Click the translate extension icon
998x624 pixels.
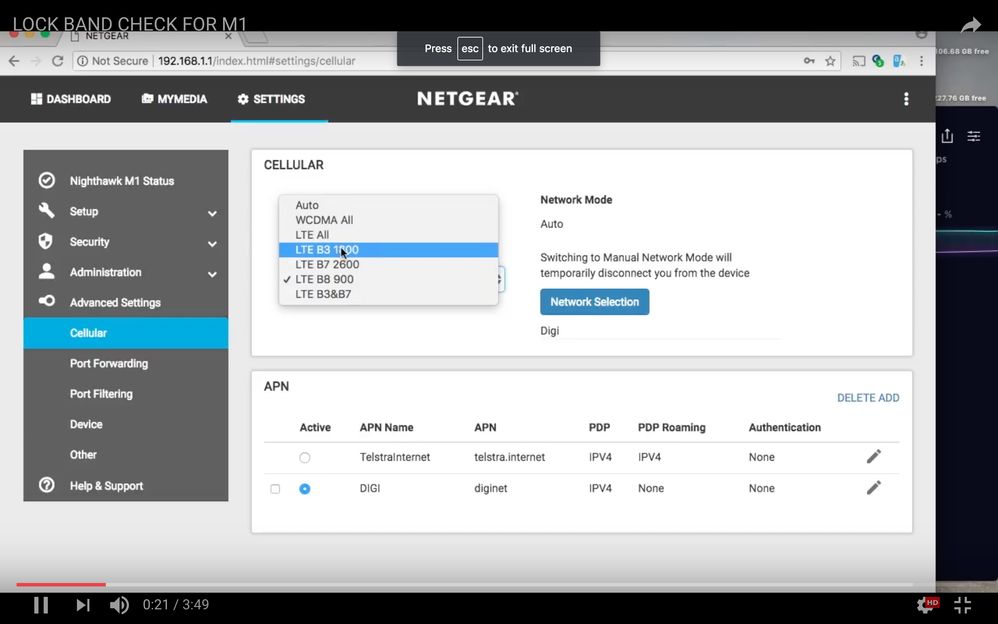[899, 61]
